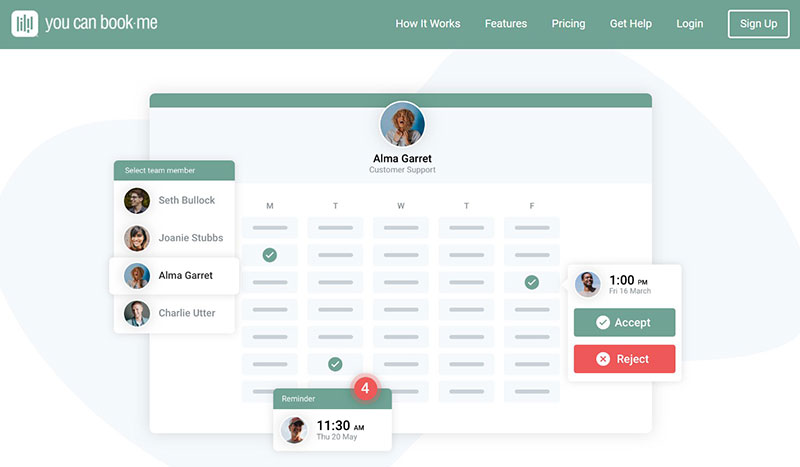The height and width of the screenshot is (467, 800).
Task: Click the M weekday column header
Action: click(x=270, y=206)
